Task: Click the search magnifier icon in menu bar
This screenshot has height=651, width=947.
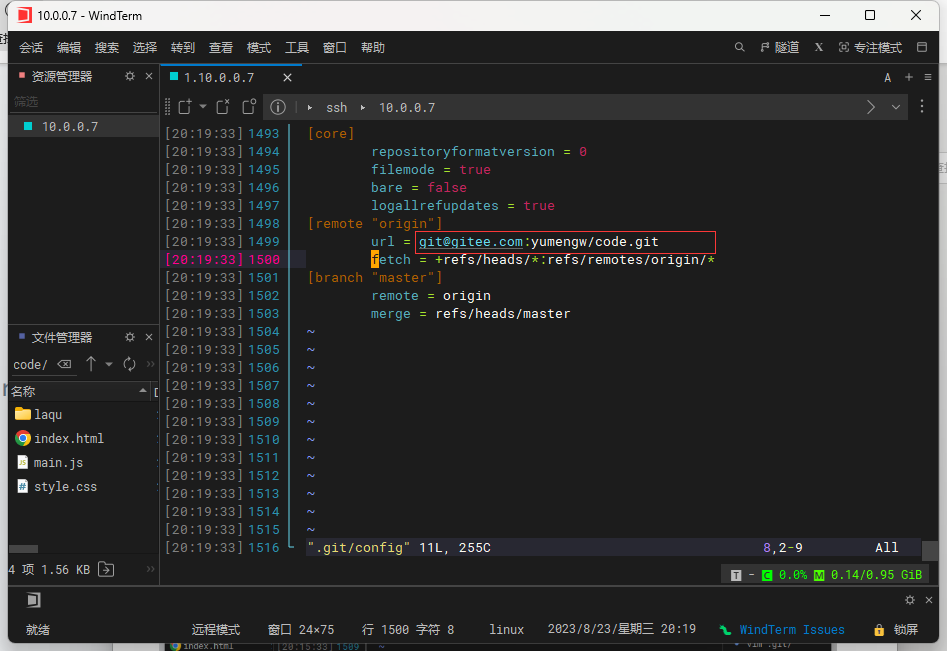Action: (739, 47)
